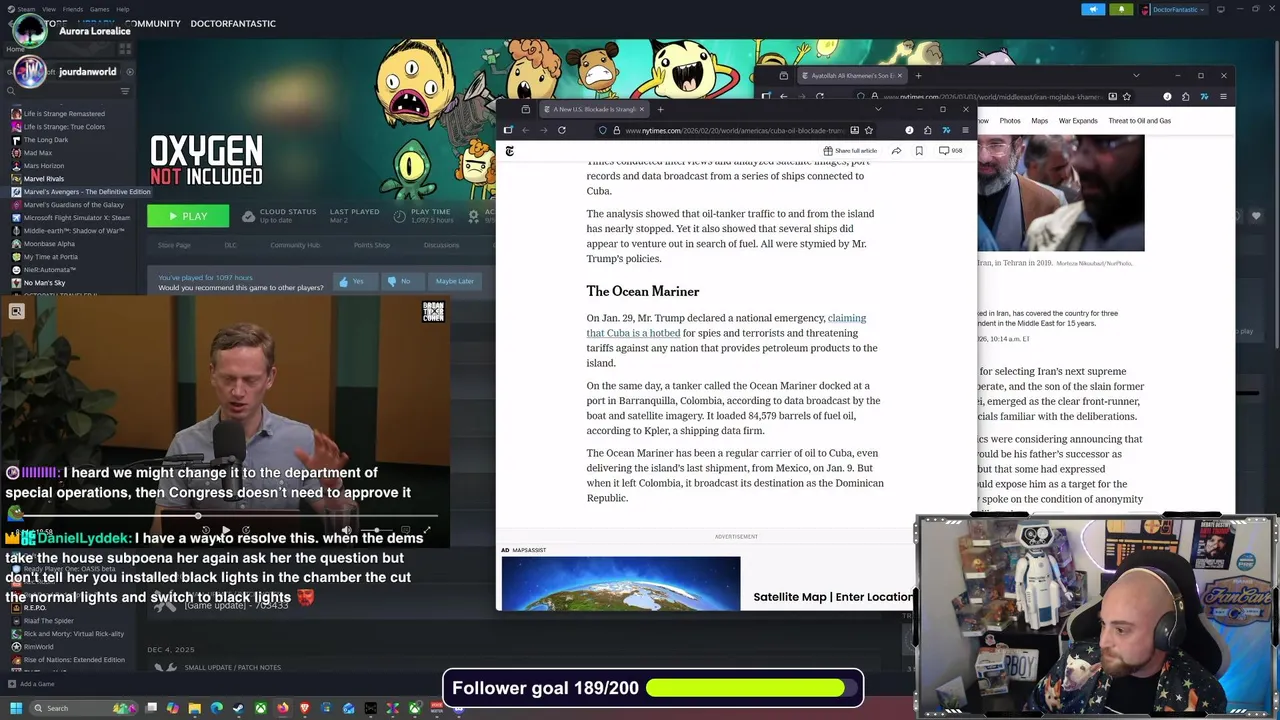Select NieR:Automata in the library
1280x720 pixels.
[50, 270]
